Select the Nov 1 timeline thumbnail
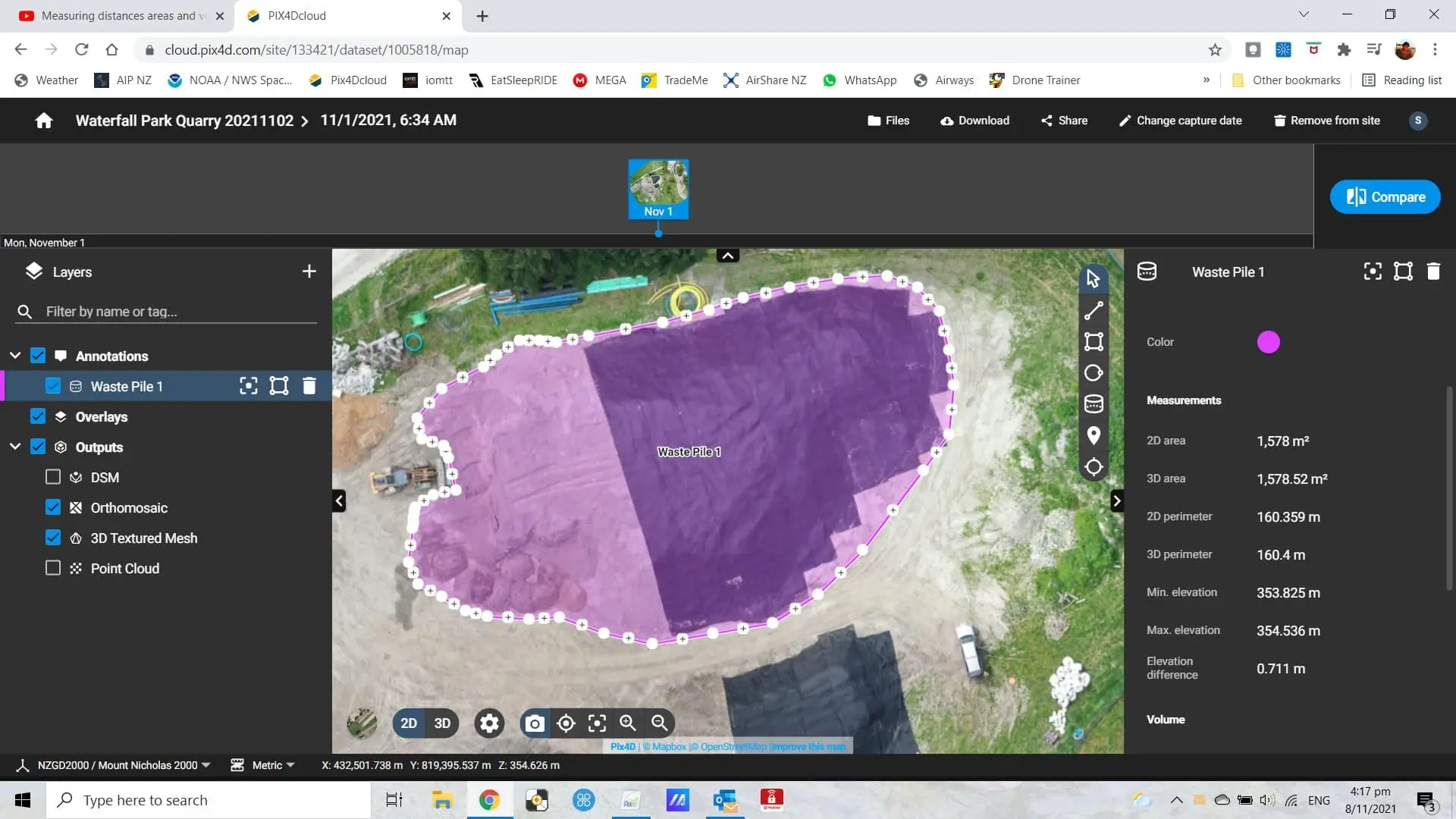This screenshot has height=819, width=1456. (x=658, y=189)
